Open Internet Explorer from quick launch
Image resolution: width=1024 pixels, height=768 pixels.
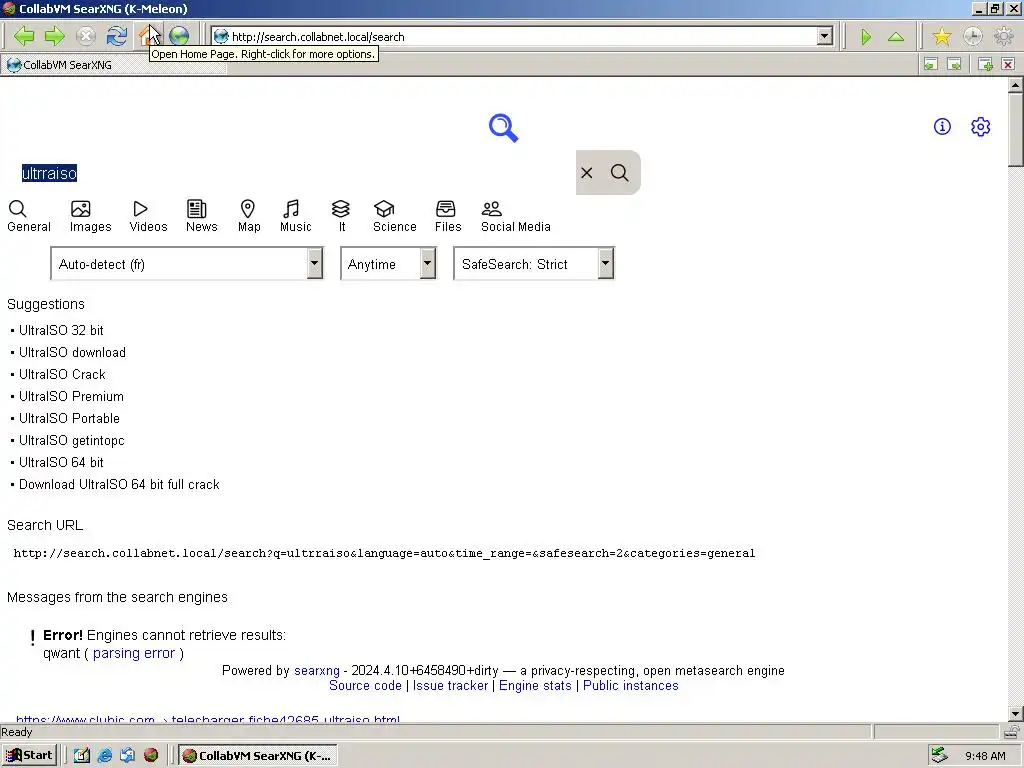[x=104, y=755]
